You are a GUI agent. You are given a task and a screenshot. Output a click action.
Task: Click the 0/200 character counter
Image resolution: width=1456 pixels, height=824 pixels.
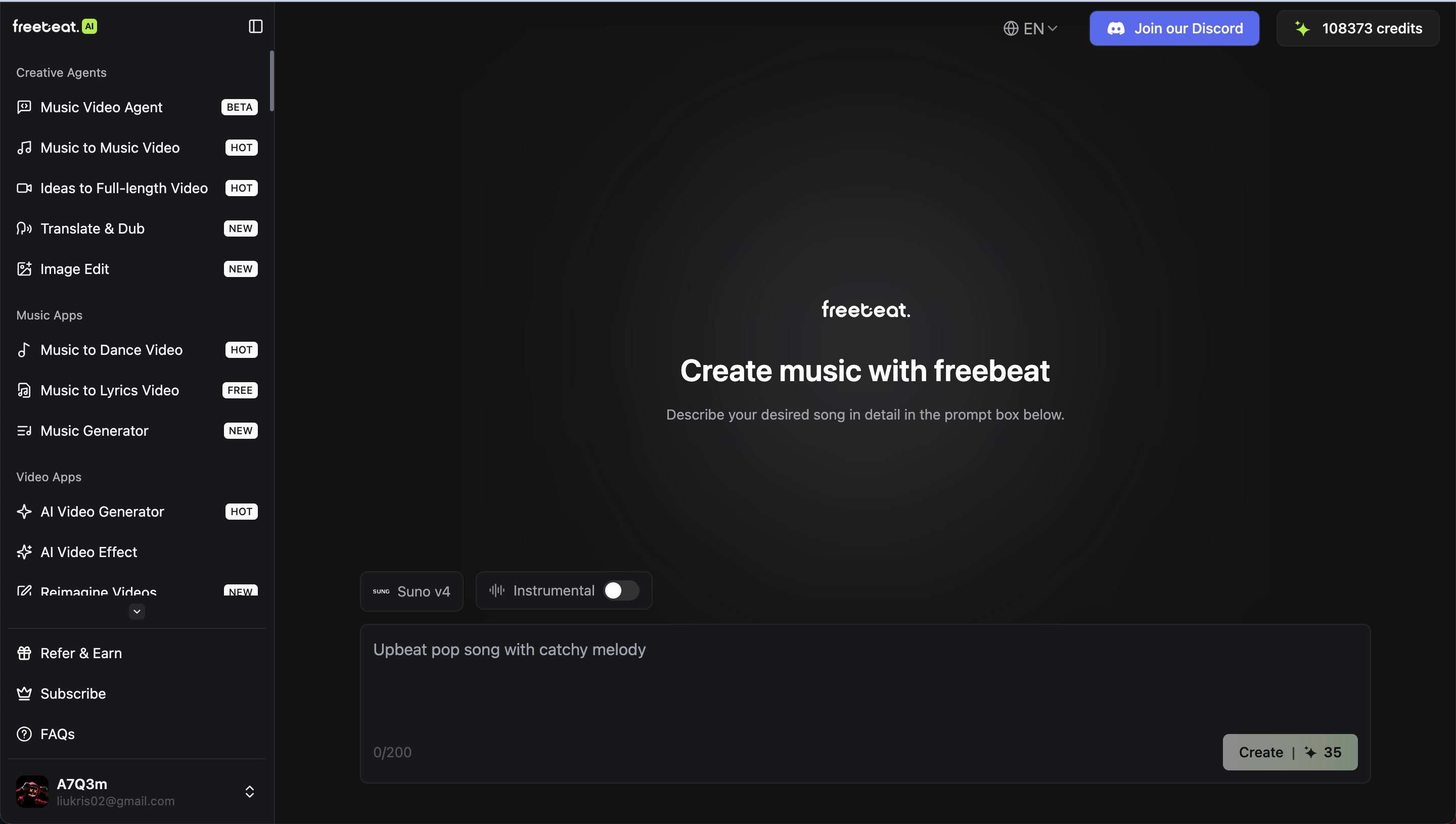click(x=392, y=752)
